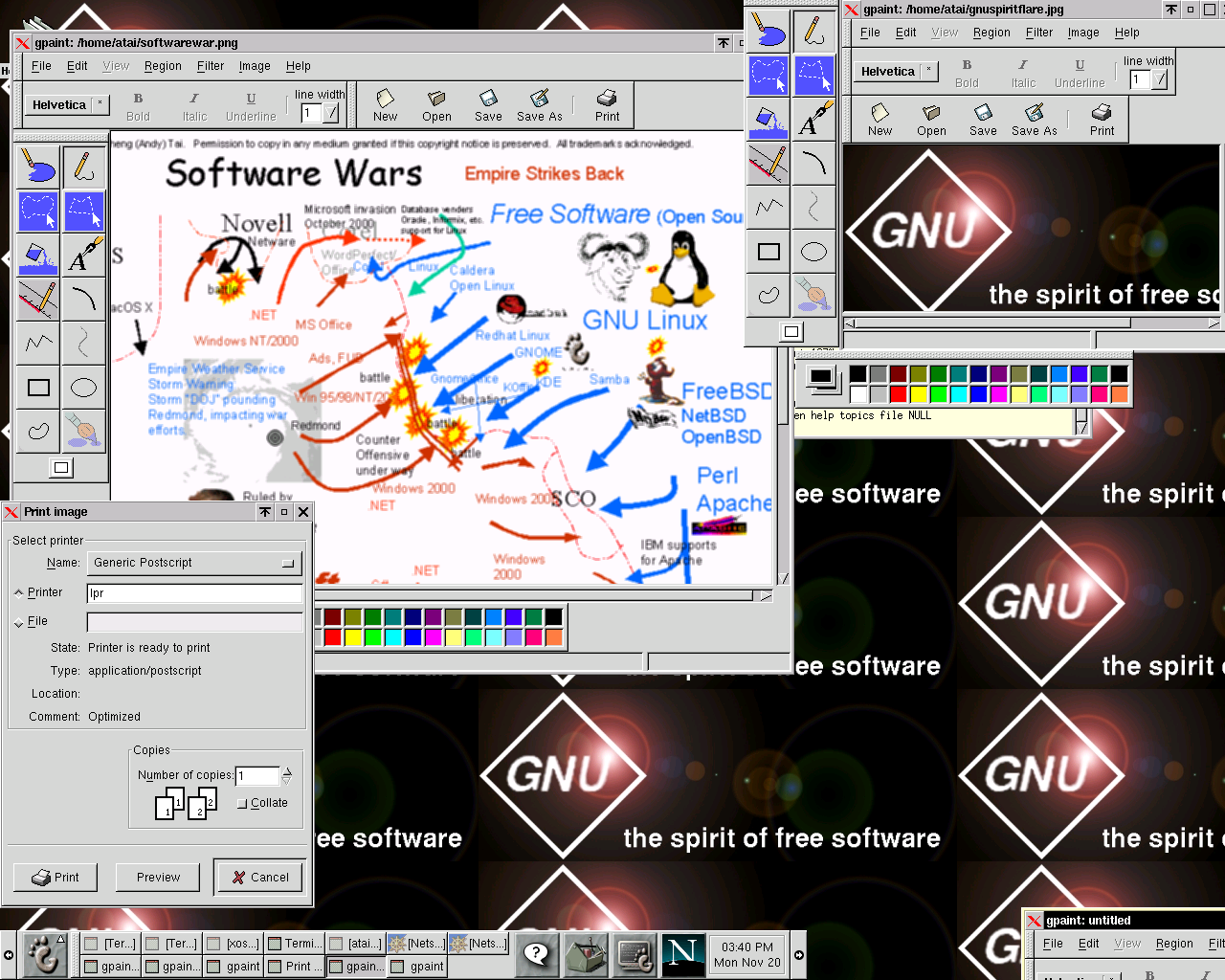Viewport: 1225px width, 980px height.
Task: Select the text tool in gnuspiritflare tool palette
Action: pyautogui.click(x=813, y=119)
